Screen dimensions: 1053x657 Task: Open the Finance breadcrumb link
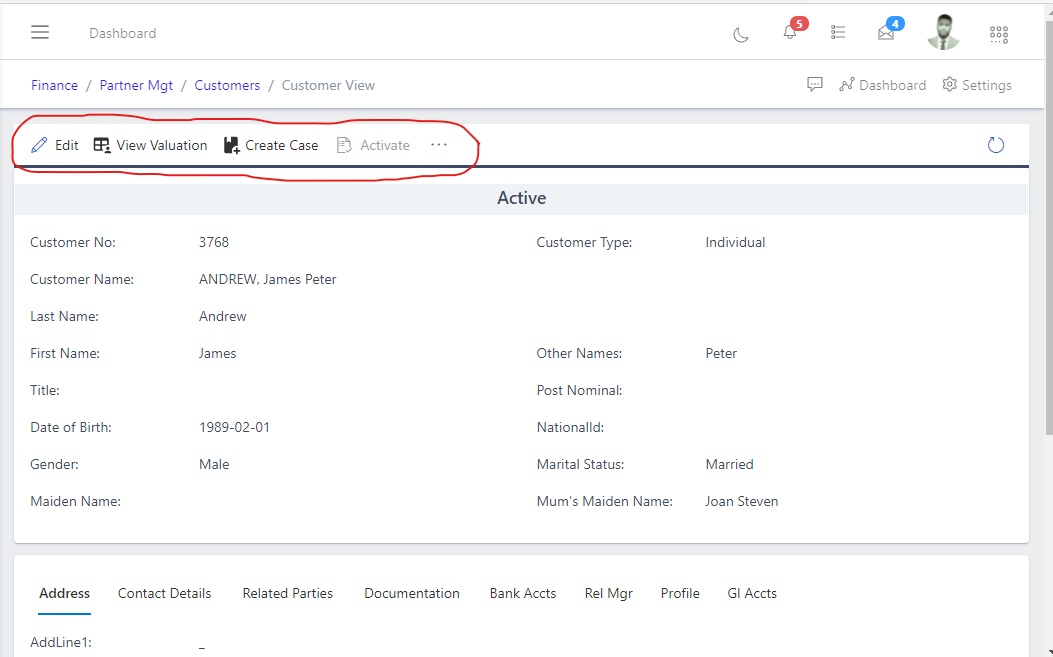click(x=54, y=85)
